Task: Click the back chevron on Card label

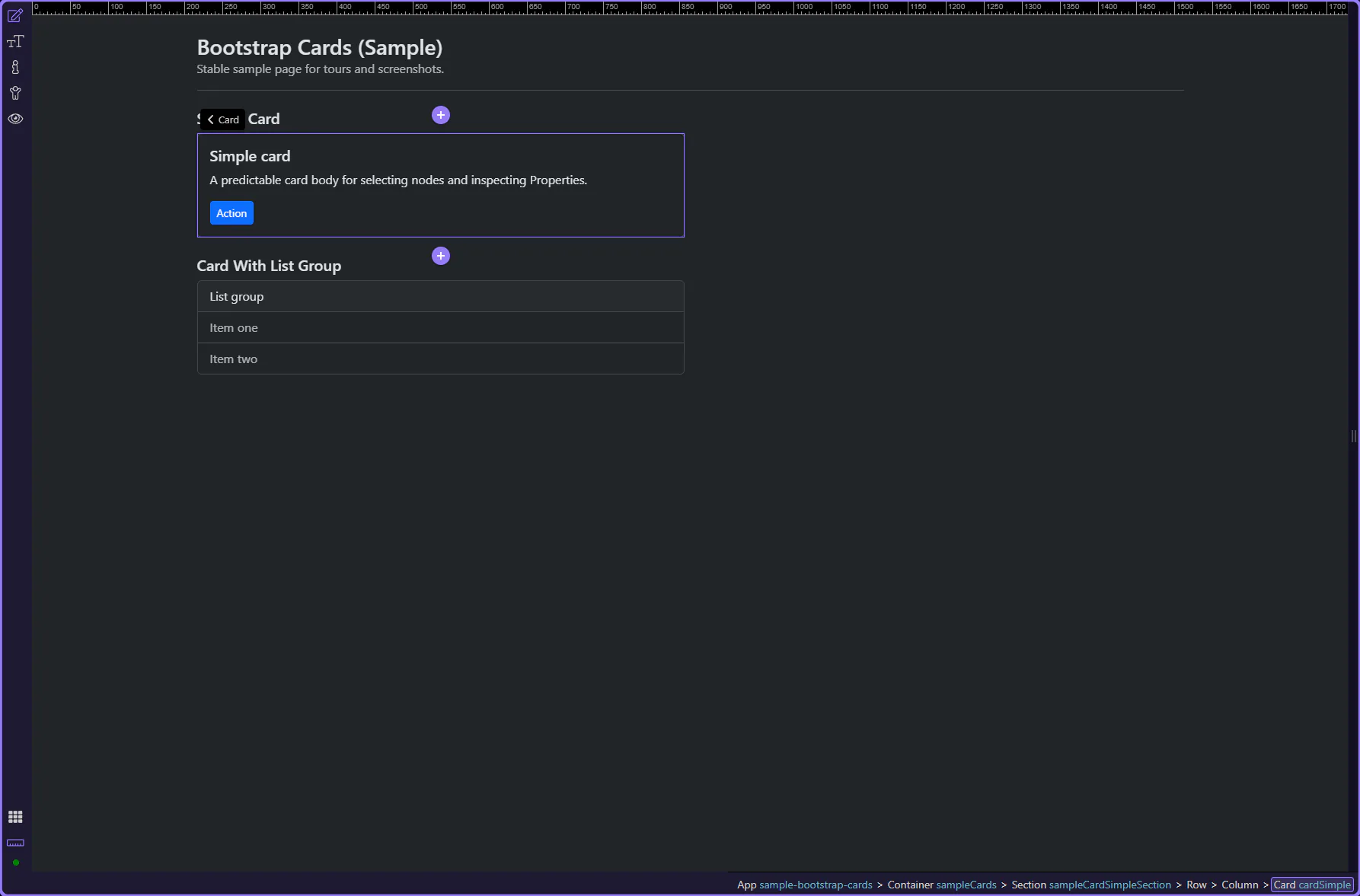Action: pyautogui.click(x=211, y=120)
